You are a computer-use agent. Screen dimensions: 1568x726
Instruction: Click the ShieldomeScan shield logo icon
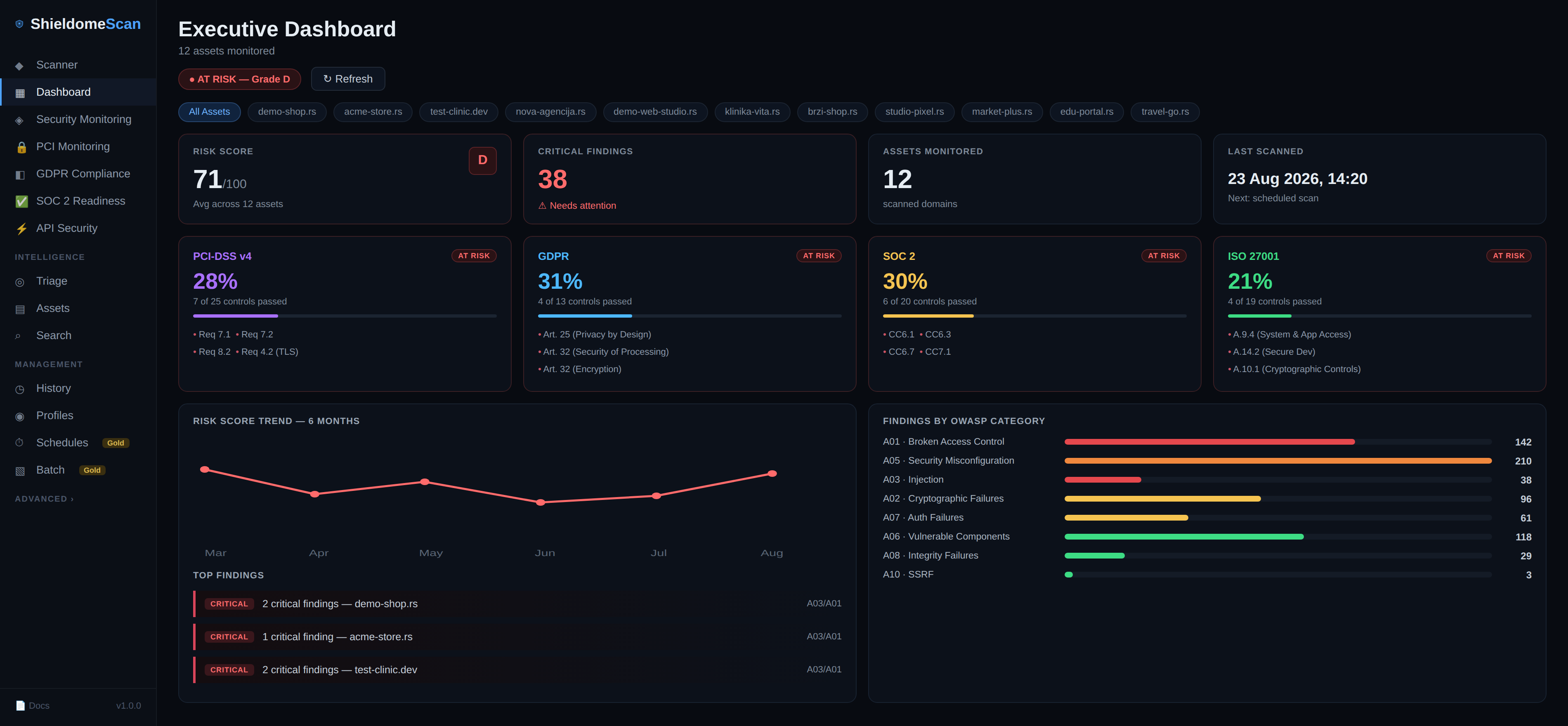pyautogui.click(x=19, y=24)
